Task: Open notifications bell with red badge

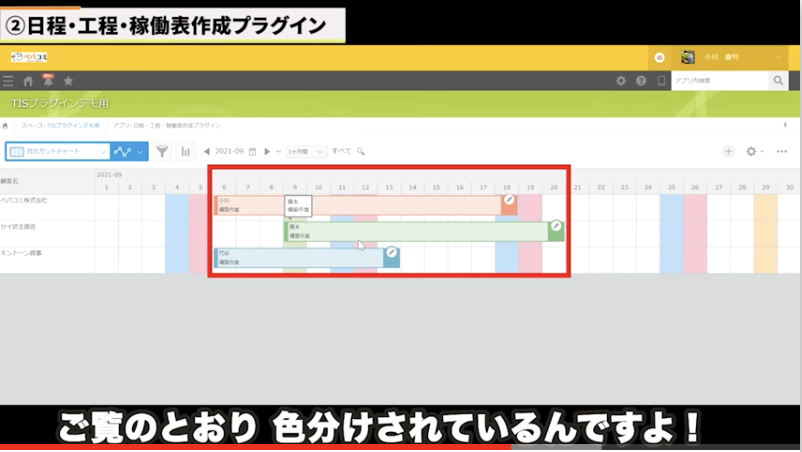Action: click(x=47, y=80)
